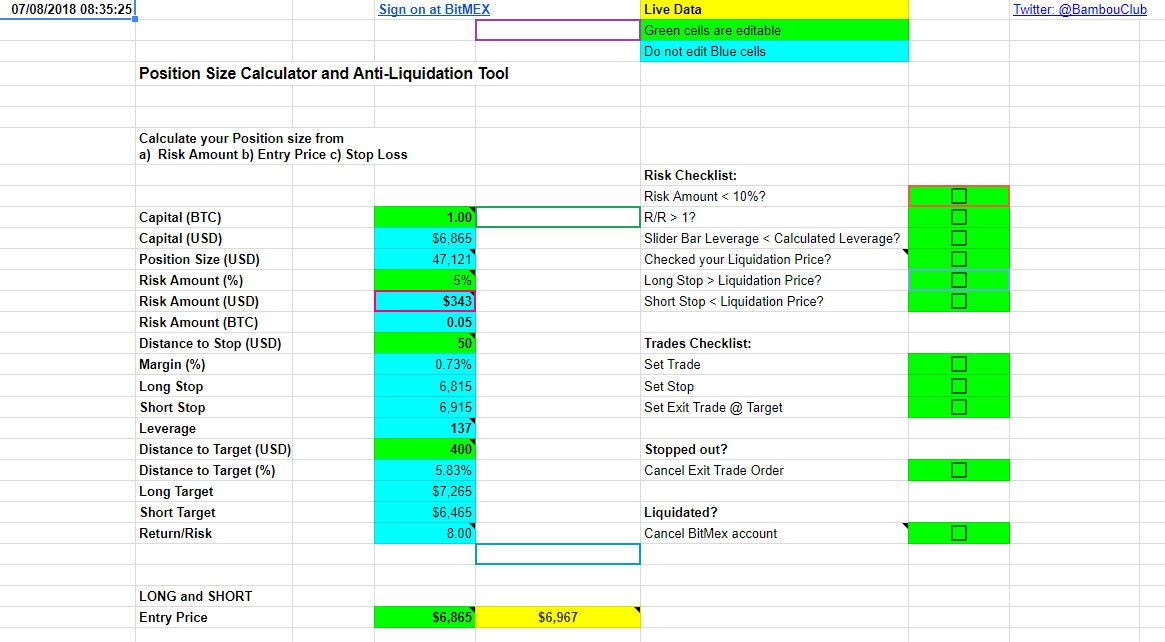Tick the Set Stop checkbox
This screenshot has width=1165, height=642.
[958, 386]
